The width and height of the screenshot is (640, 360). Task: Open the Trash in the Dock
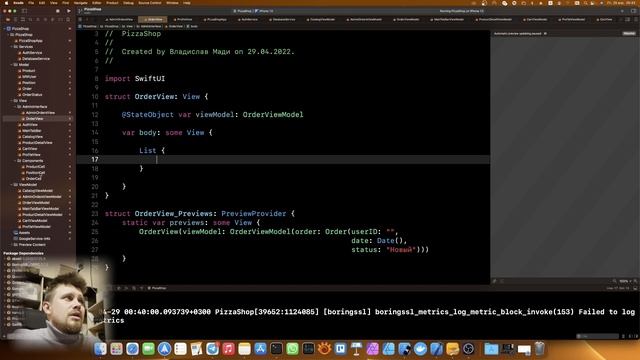click(540, 349)
